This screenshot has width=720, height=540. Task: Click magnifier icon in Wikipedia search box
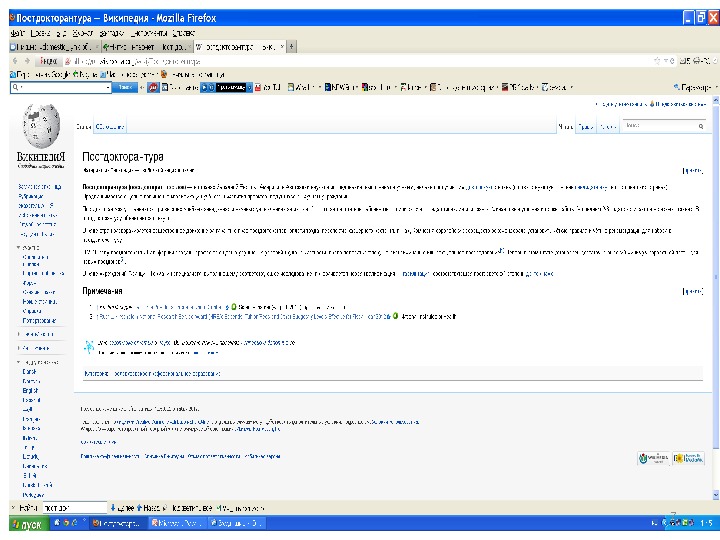tap(701, 126)
